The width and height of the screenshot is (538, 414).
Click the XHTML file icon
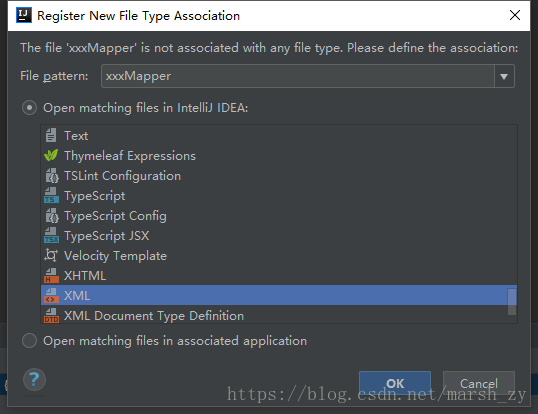(51, 276)
